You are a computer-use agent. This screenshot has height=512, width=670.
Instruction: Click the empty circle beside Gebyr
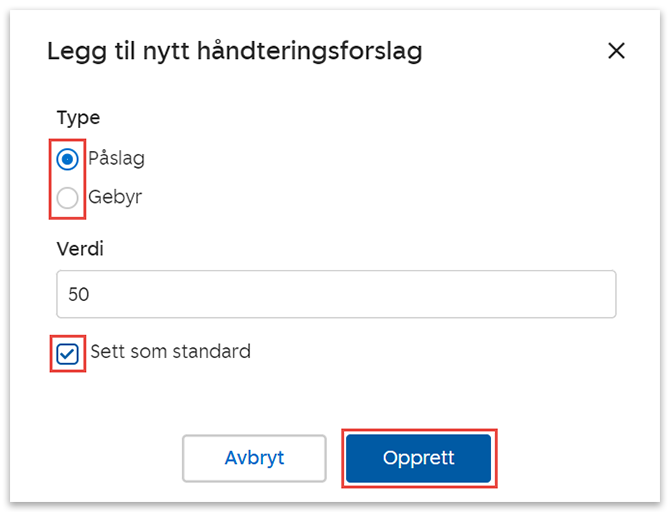click(68, 198)
